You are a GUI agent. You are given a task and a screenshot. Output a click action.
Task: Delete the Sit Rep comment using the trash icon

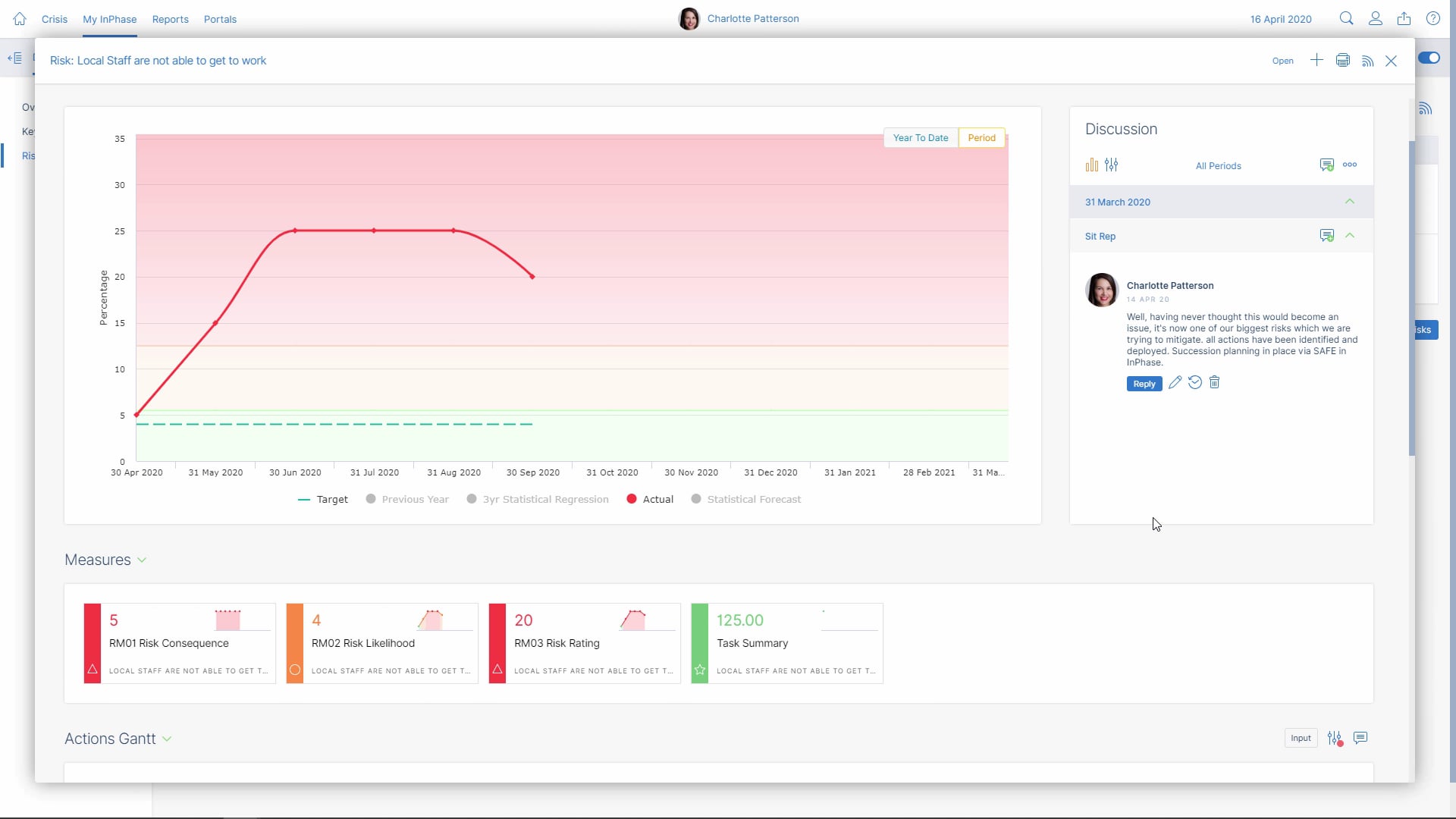click(1214, 382)
